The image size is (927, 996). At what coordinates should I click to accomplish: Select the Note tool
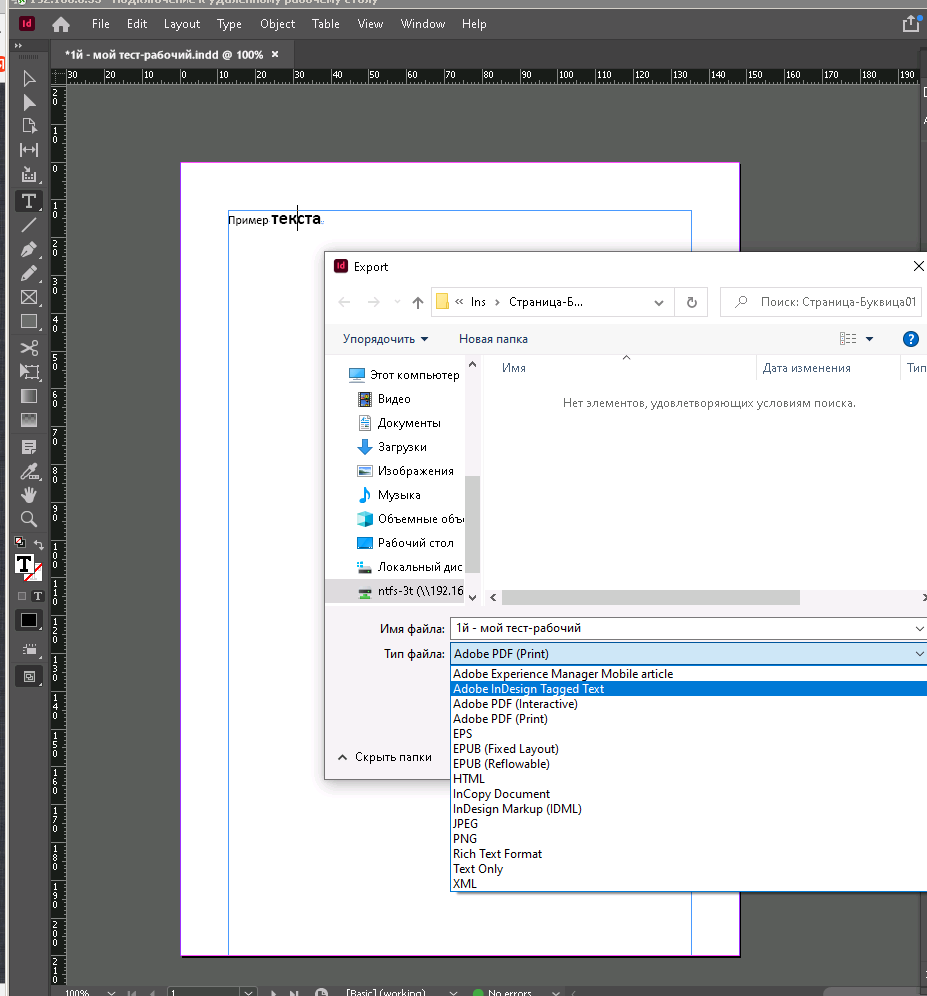[29, 447]
